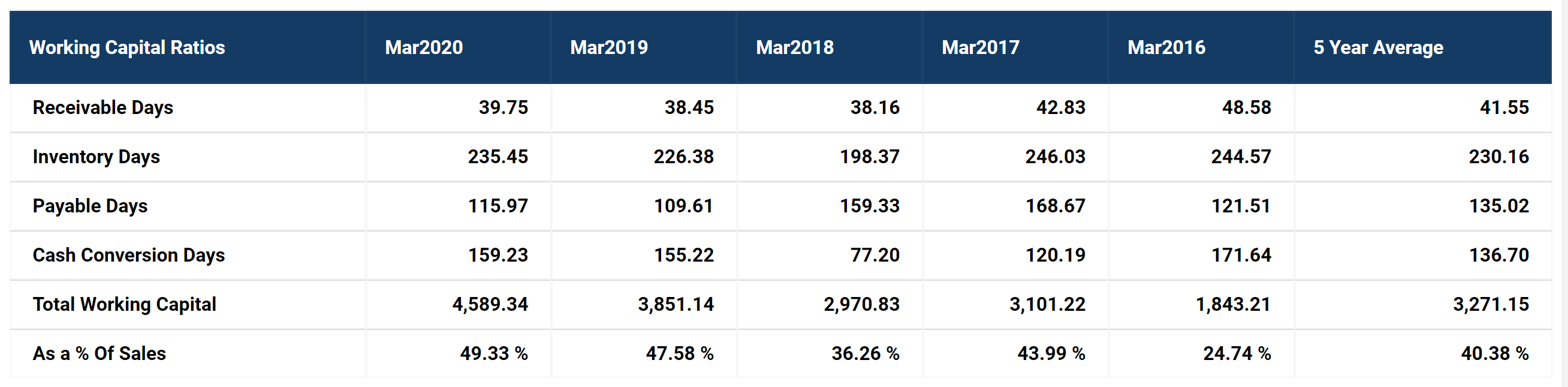
Task: Click the Working Capital Ratios column header
Action: 127,47
